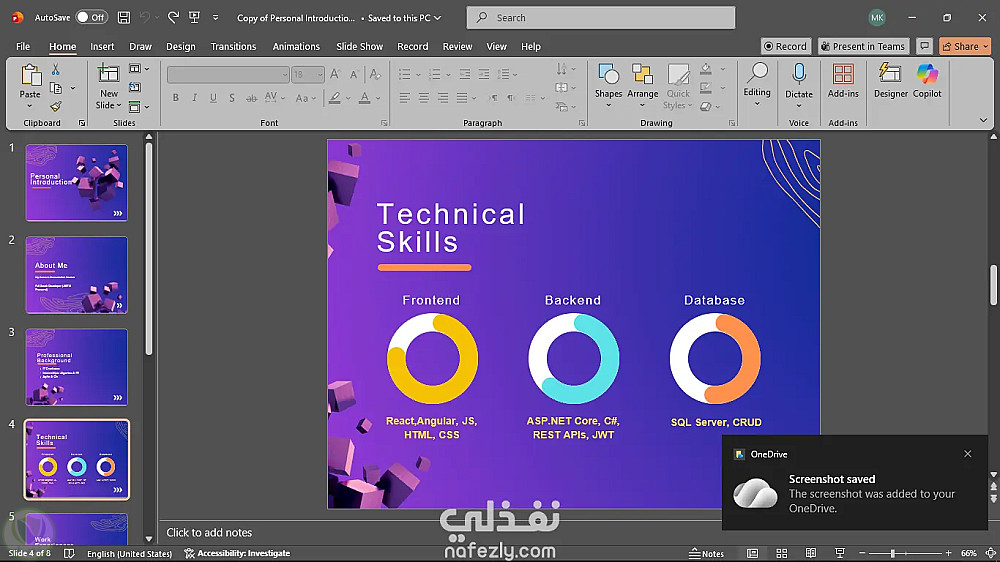Open the Shapes gallery
Image resolution: width=1000 pixels, height=562 pixels.
[x=608, y=85]
